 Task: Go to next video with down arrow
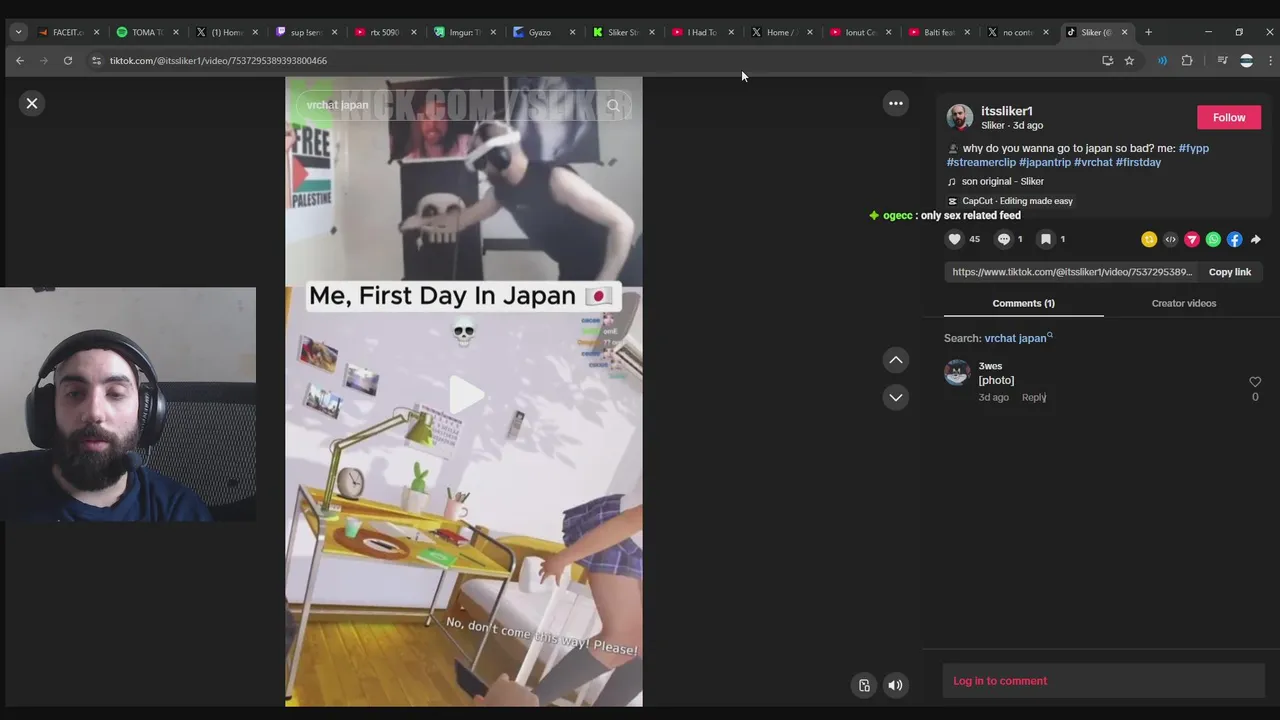[x=896, y=397]
